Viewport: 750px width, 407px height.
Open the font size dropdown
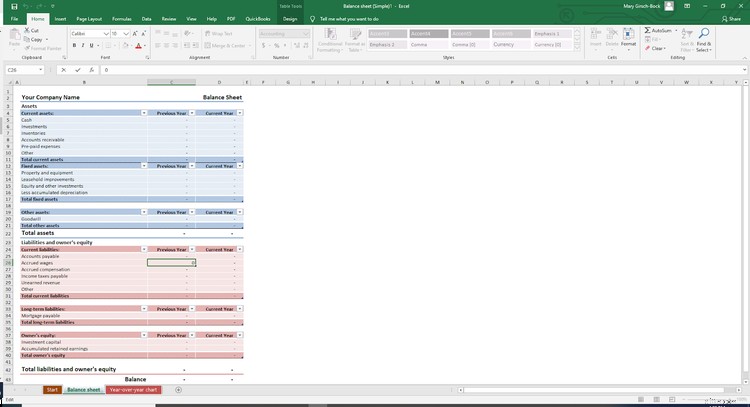click(x=126, y=34)
